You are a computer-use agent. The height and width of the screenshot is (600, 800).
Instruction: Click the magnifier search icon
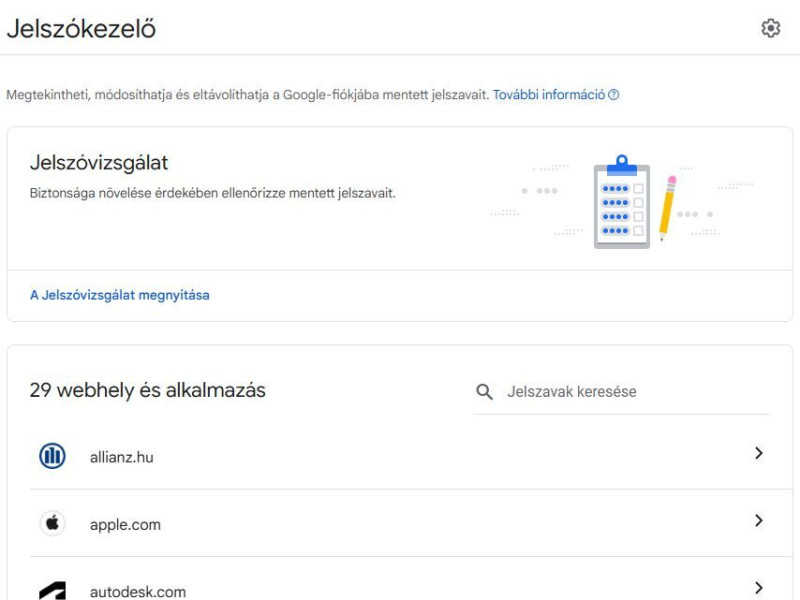click(x=484, y=392)
